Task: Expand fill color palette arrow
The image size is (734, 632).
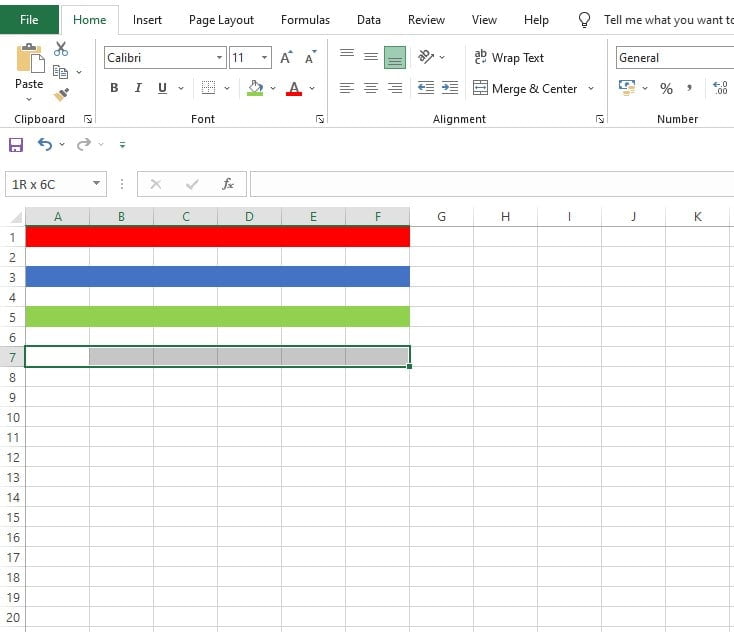Action: point(273,88)
